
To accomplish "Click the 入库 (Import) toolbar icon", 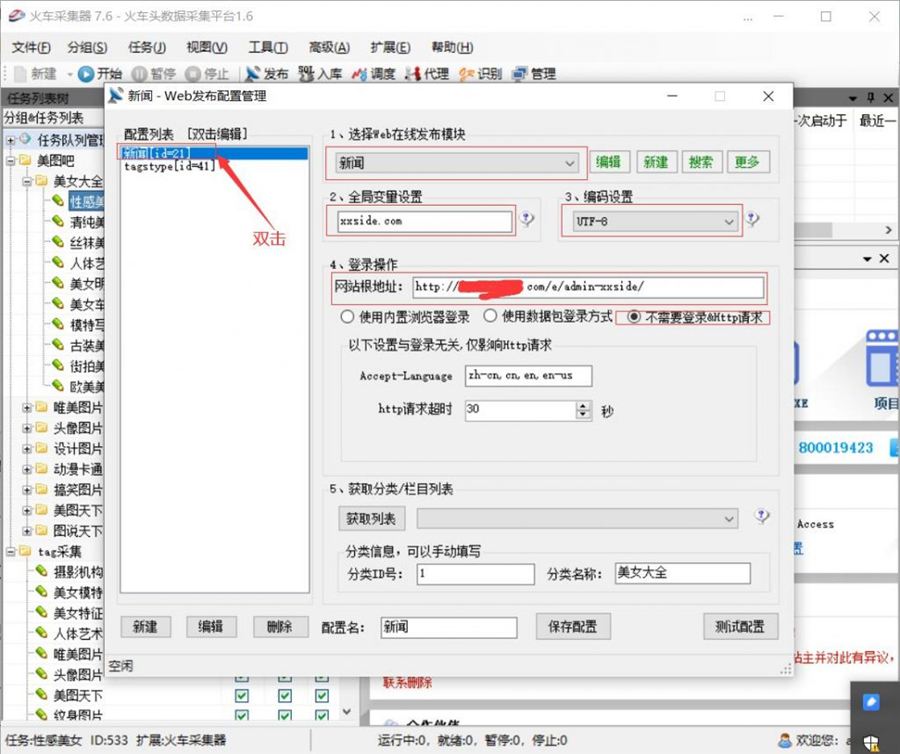I will click(x=306, y=74).
